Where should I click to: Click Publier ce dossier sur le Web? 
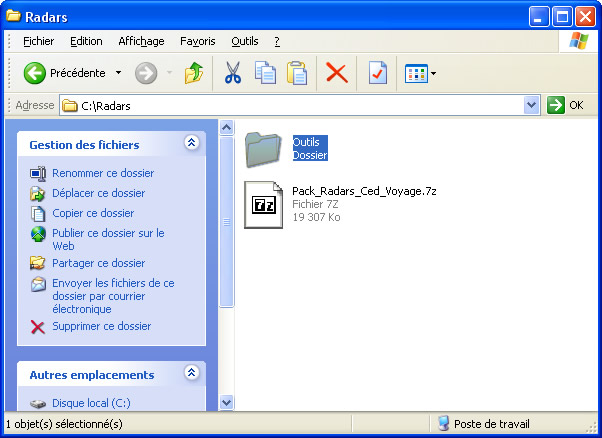[108, 240]
